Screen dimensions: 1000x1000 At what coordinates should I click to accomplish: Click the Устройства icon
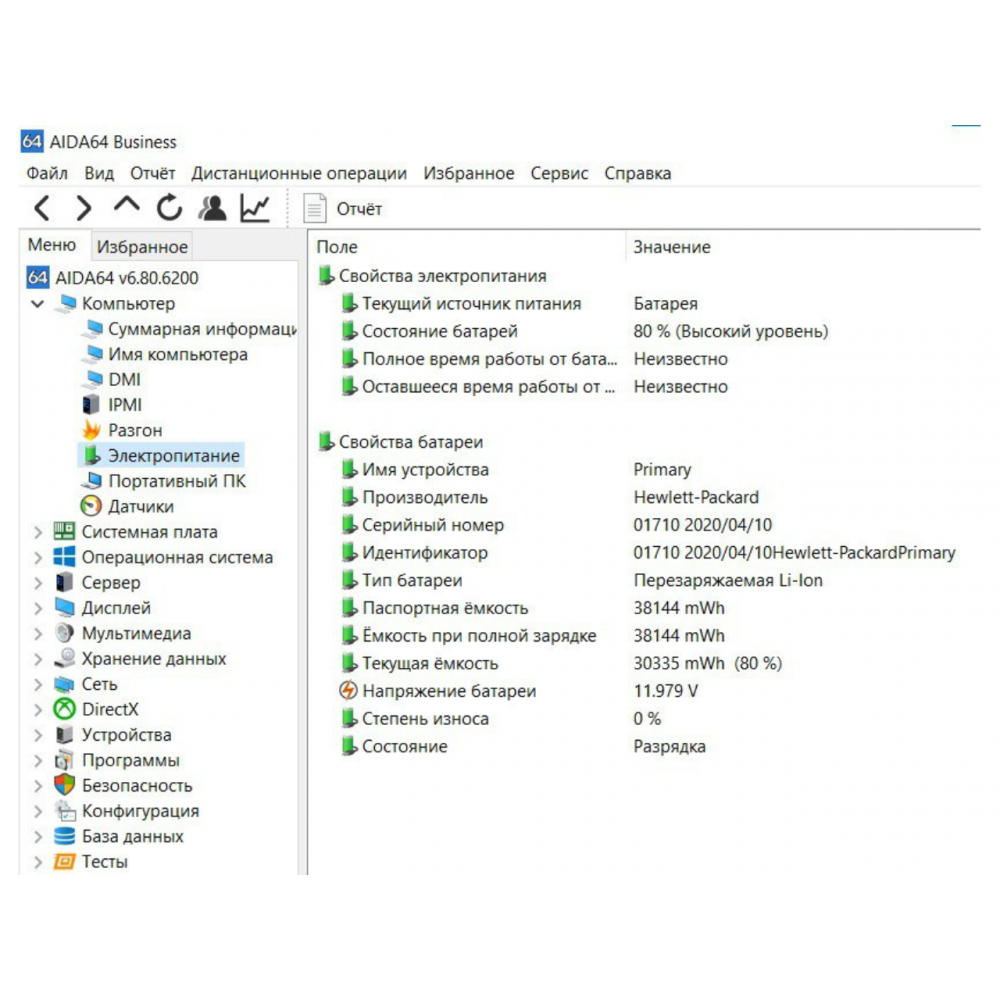[x=64, y=734]
